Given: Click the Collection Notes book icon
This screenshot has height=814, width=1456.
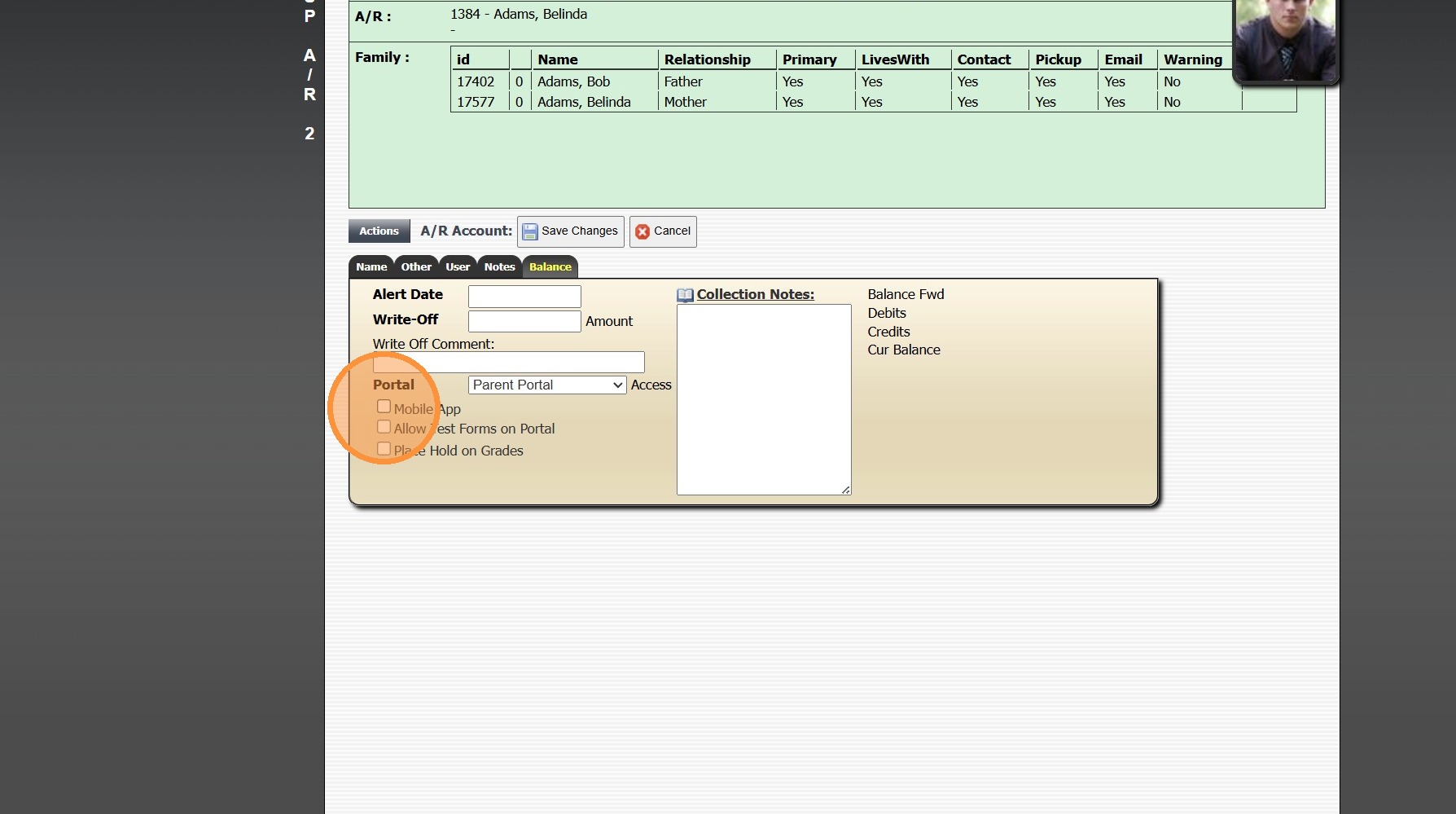Looking at the screenshot, I should 685,295.
